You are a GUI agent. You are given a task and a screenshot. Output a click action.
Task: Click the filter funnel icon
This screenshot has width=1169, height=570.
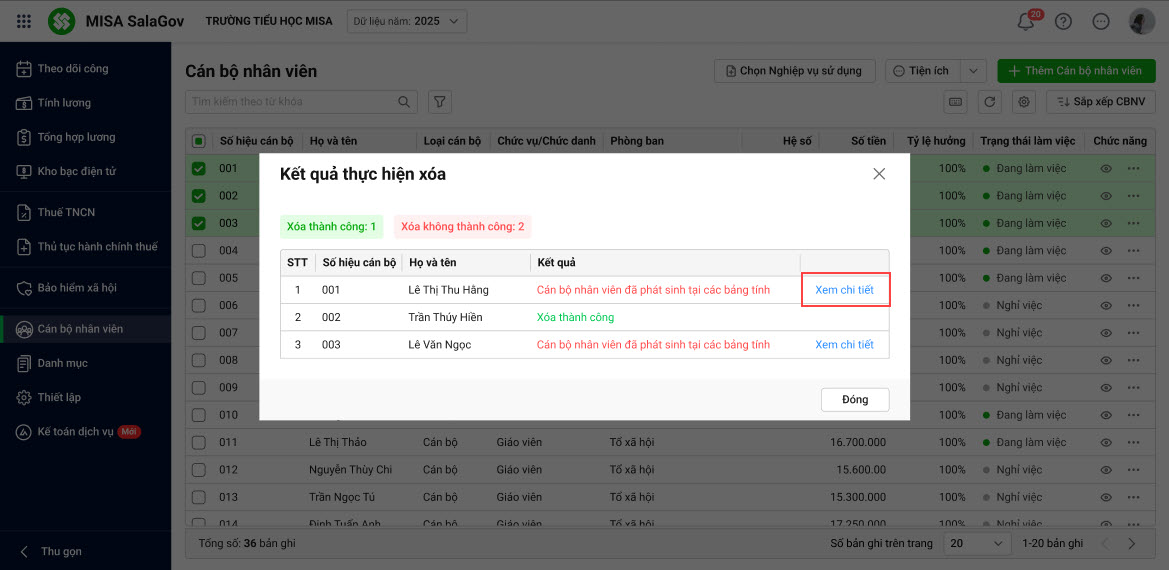(x=440, y=101)
